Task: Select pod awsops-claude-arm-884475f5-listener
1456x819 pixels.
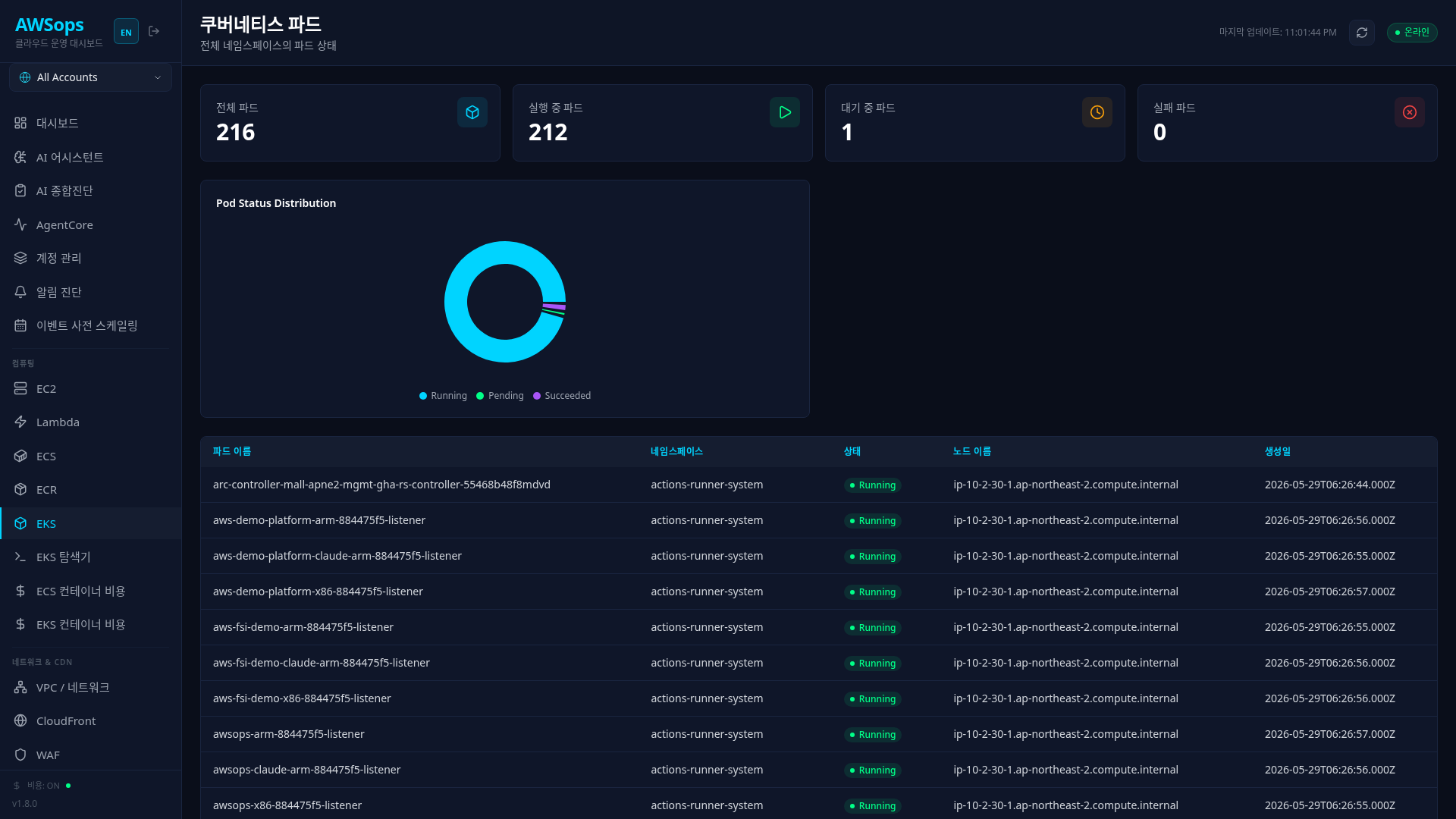Action: 819,770
